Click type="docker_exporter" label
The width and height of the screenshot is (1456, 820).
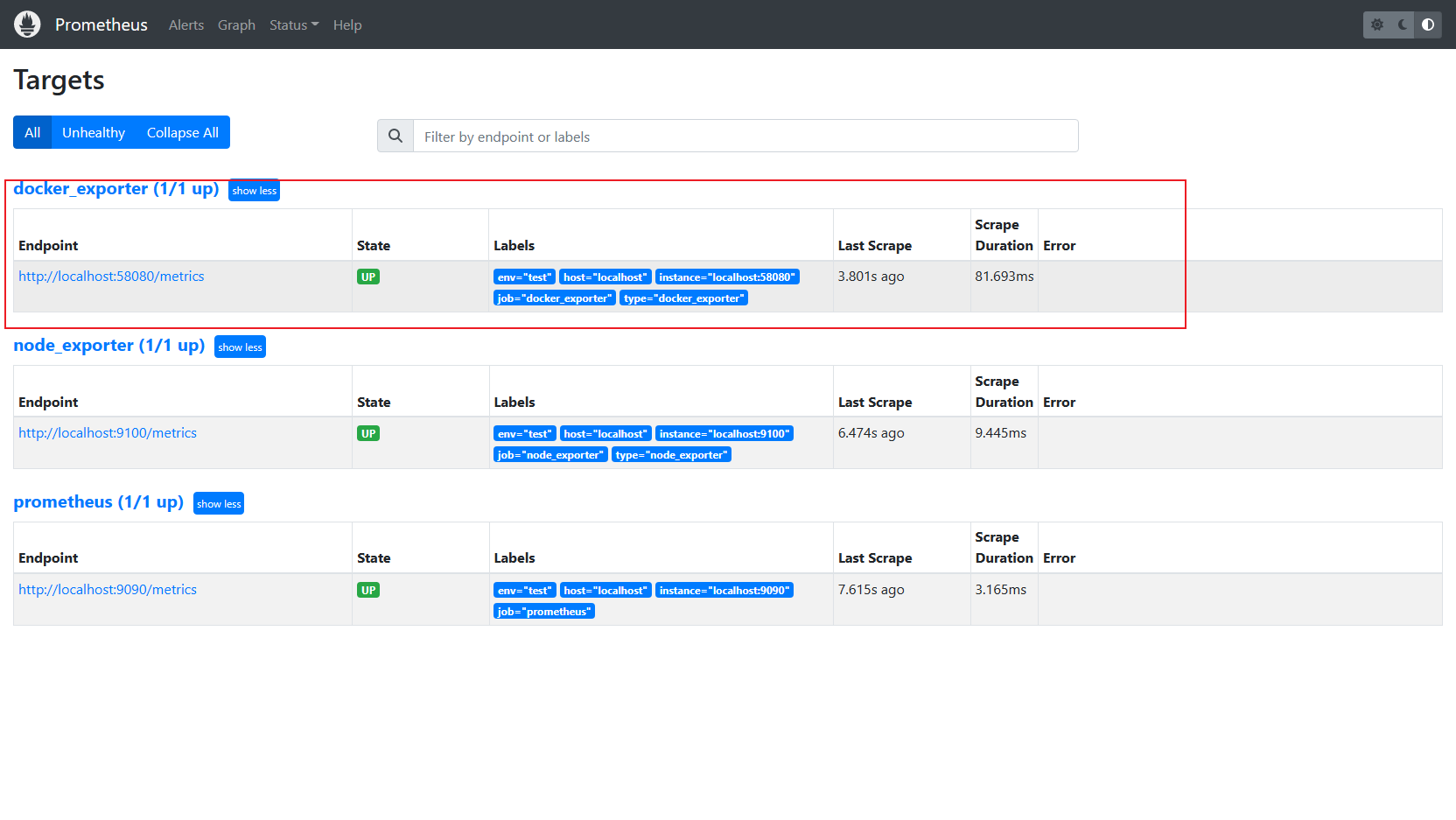coord(684,298)
